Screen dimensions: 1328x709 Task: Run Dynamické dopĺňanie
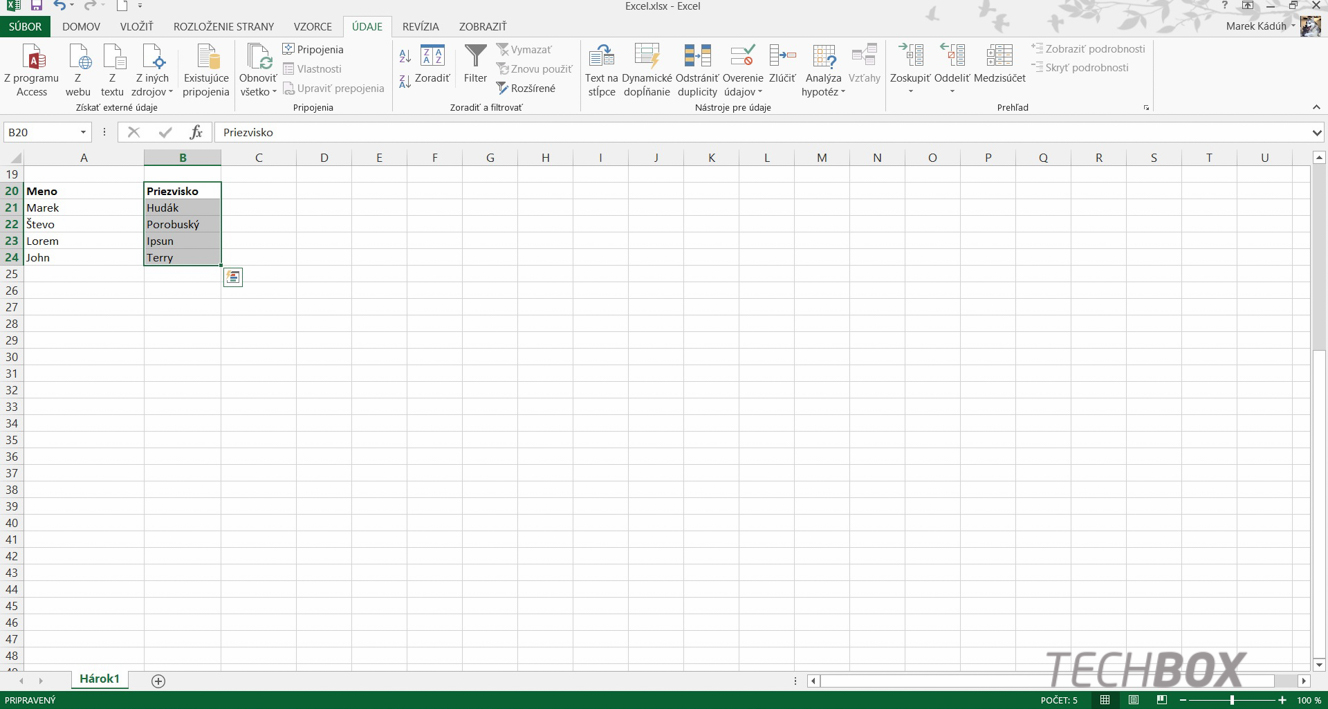(647, 70)
